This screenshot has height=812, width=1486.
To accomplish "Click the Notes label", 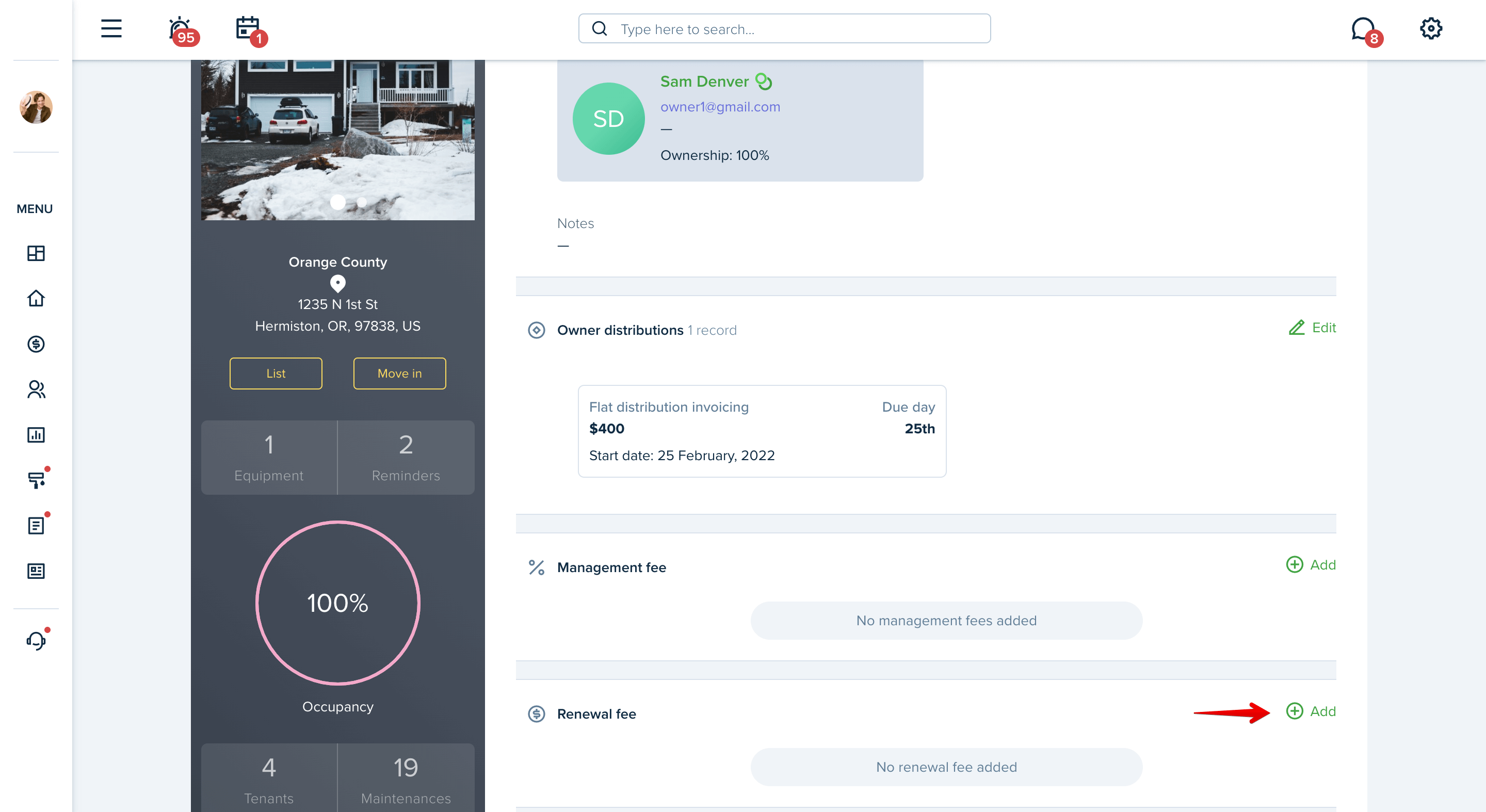I will [575, 223].
